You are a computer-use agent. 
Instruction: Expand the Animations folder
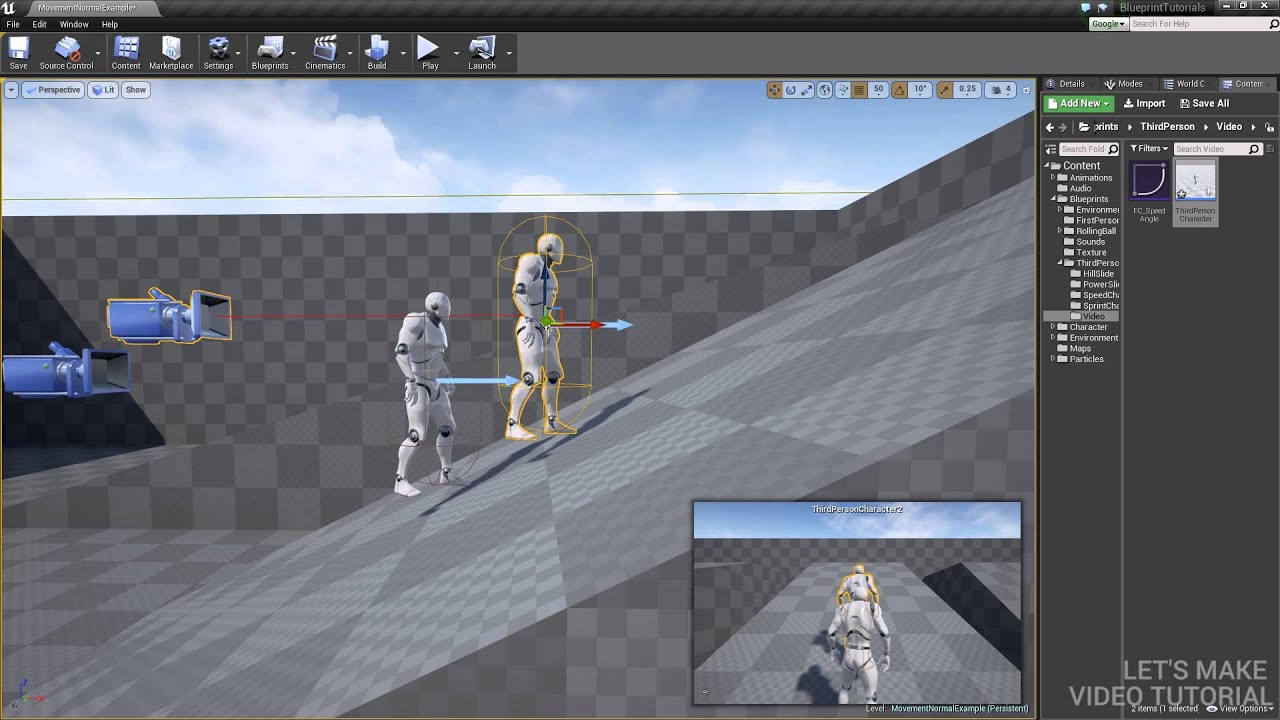1053,178
